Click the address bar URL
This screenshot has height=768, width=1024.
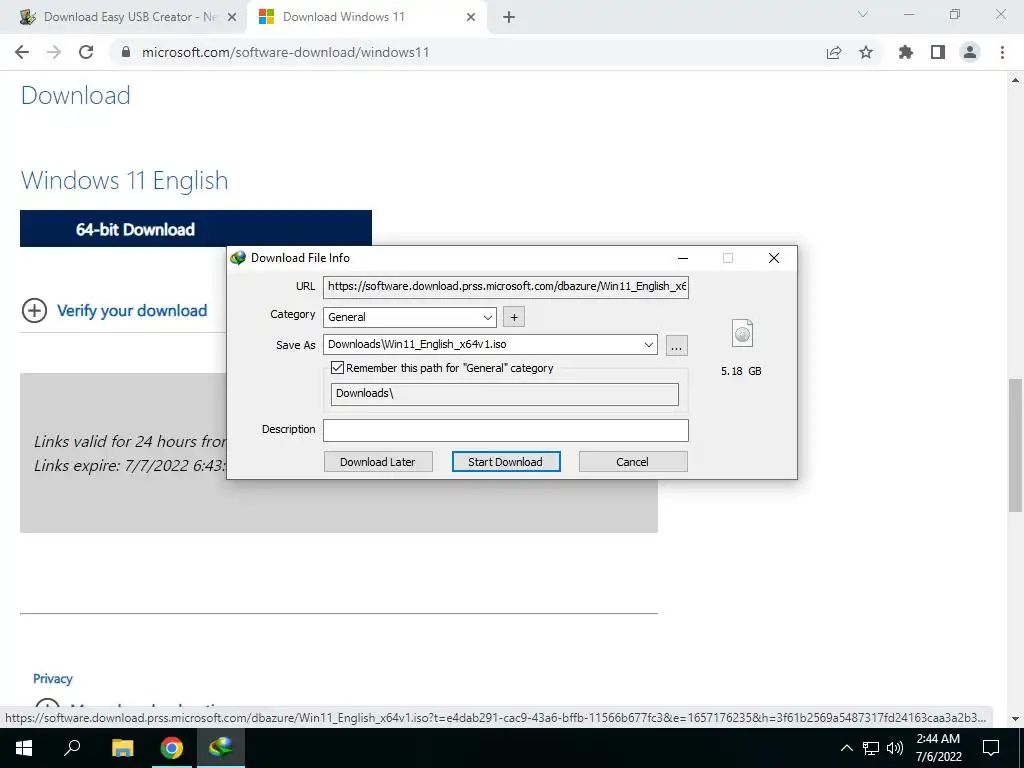[x=285, y=52]
